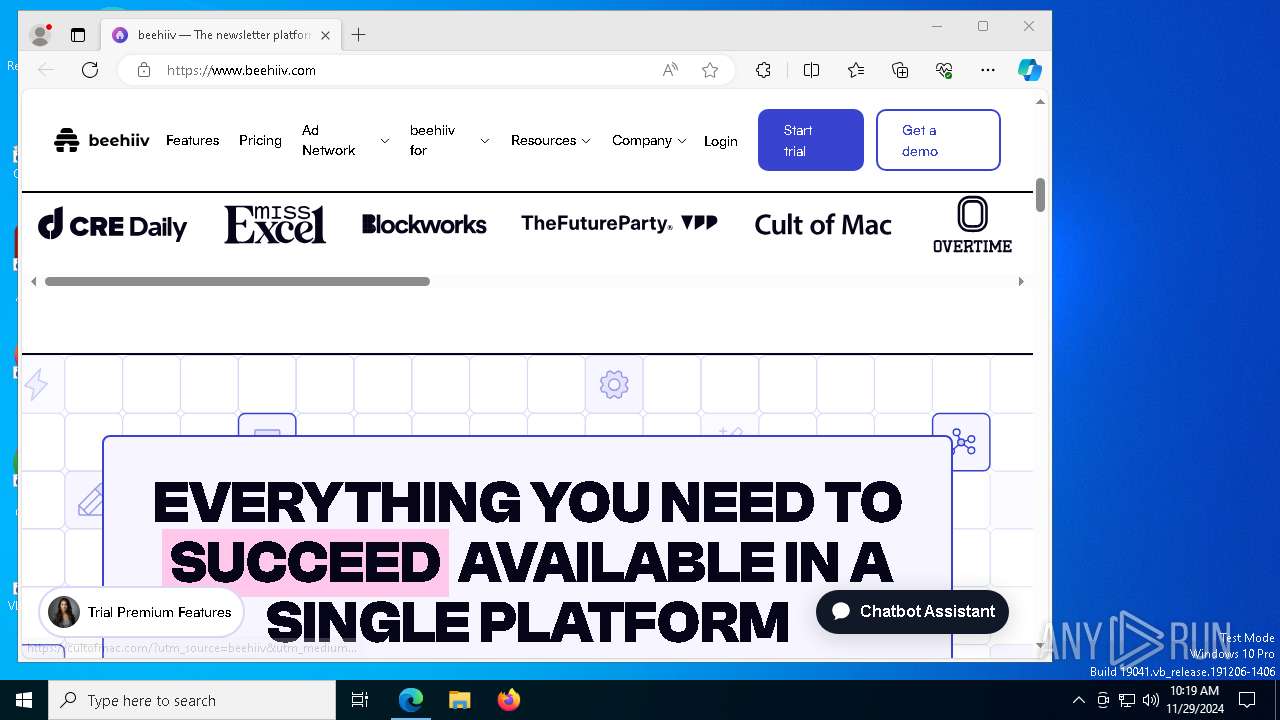Toggle split screen view
The height and width of the screenshot is (720, 1280).
tap(811, 70)
